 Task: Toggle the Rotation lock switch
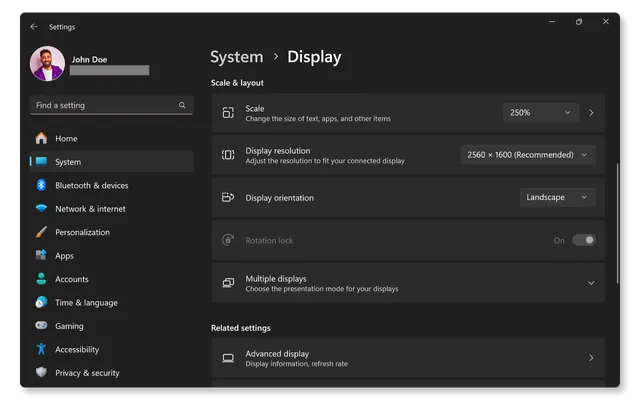(584, 240)
